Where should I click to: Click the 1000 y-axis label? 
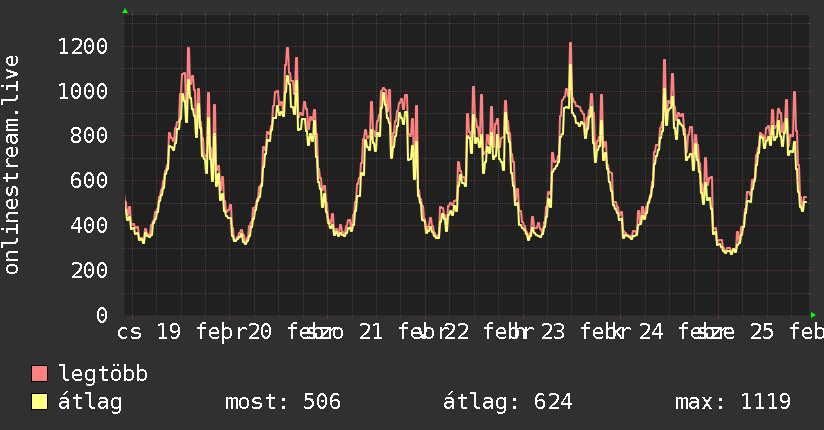click(x=83, y=91)
